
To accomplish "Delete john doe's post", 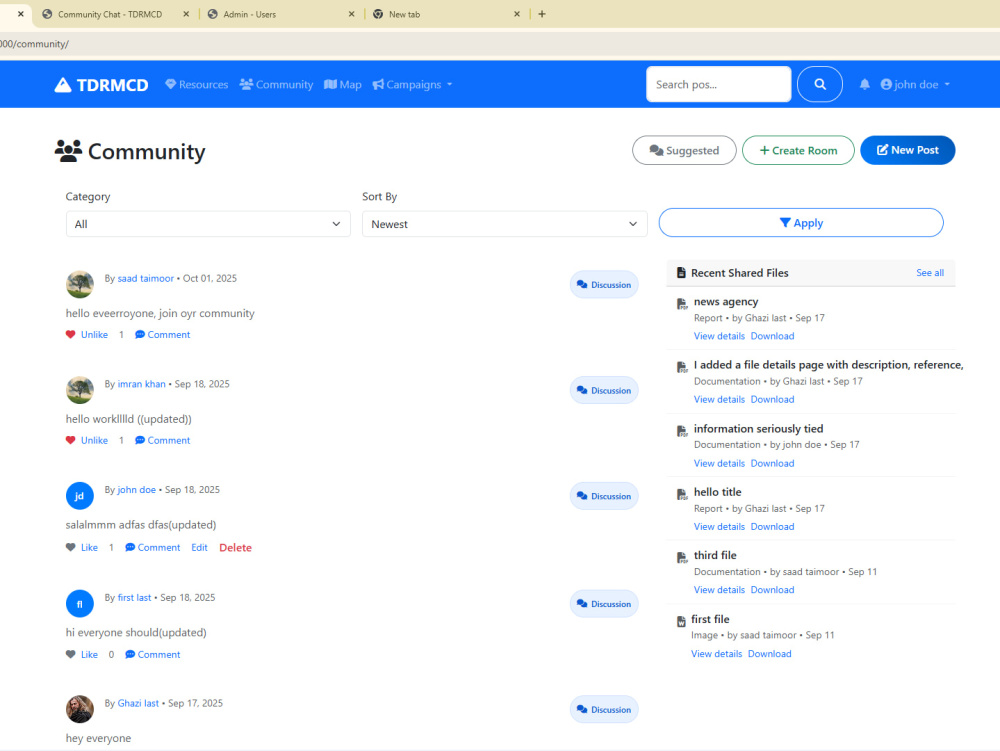I will coord(235,548).
